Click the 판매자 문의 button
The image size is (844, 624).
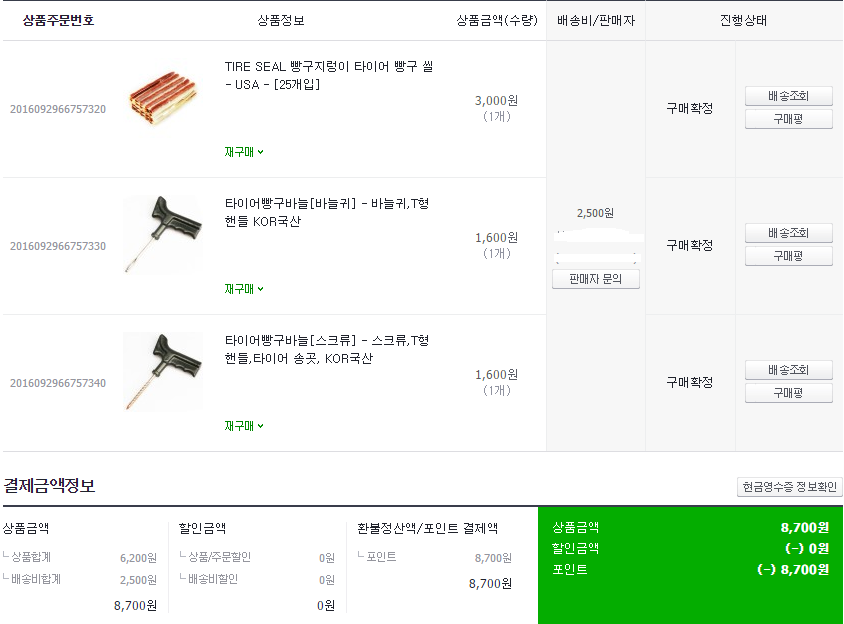[595, 279]
